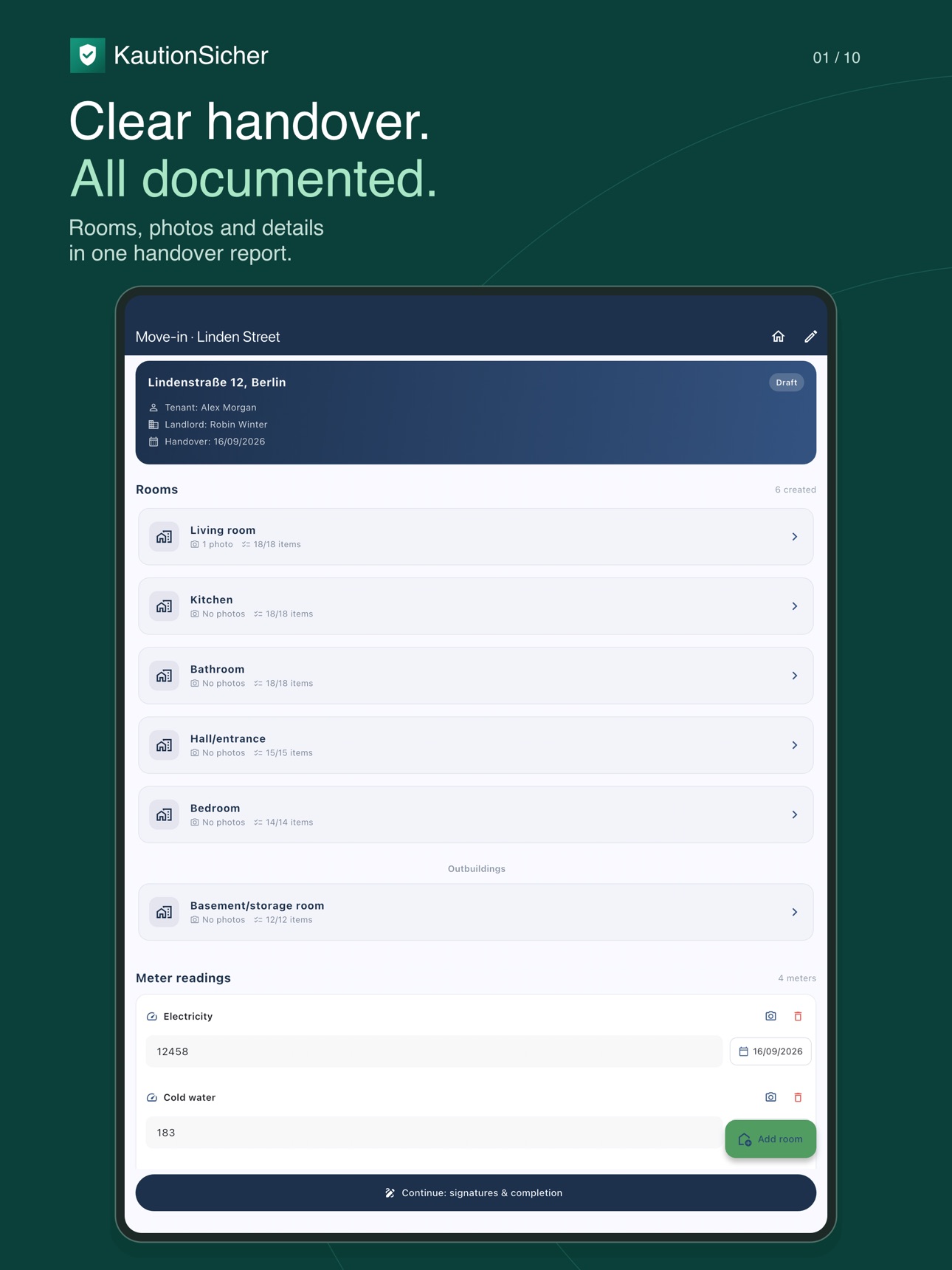Click the text Landlord: Robin Winter
The width and height of the screenshot is (952, 1270).
click(216, 425)
